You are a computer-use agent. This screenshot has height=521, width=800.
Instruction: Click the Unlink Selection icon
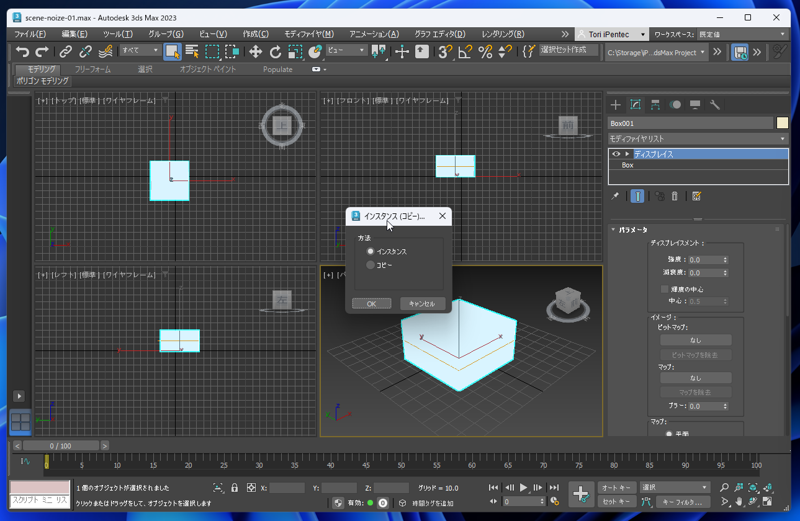[85, 52]
